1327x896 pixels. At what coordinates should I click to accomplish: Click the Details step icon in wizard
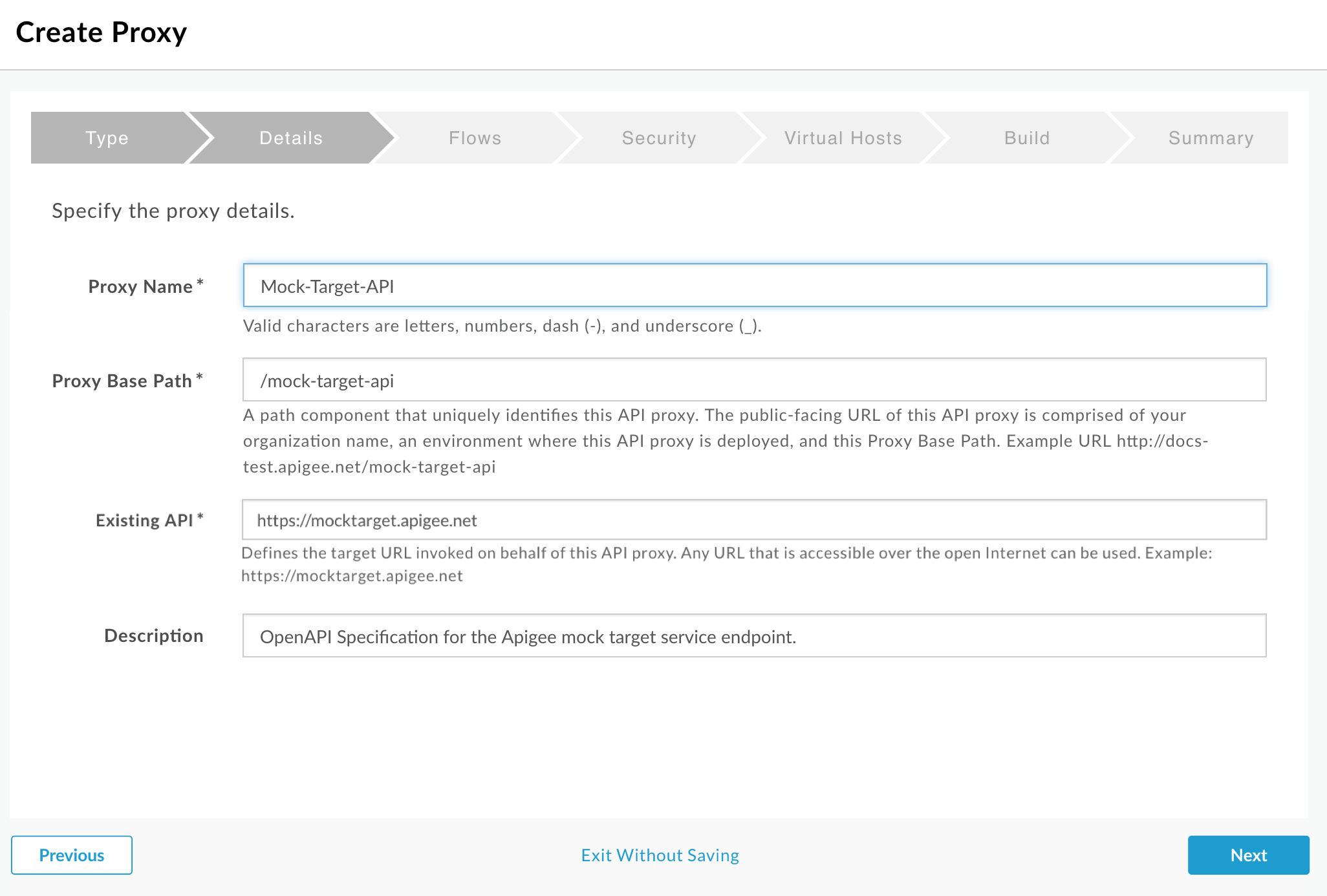(290, 137)
